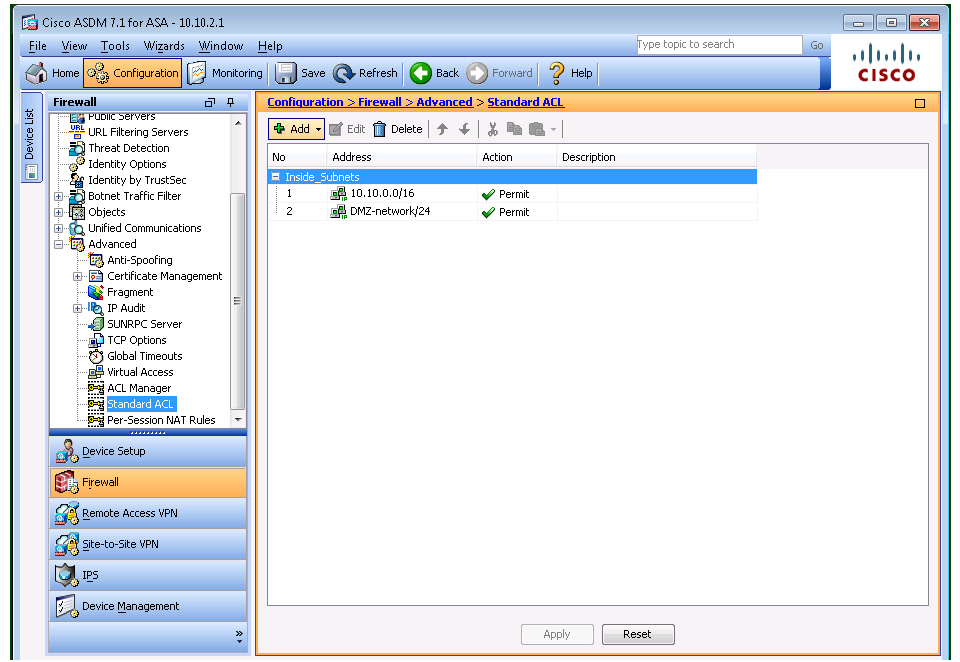Click the move up arrow icon
The image size is (960, 662).
point(442,129)
